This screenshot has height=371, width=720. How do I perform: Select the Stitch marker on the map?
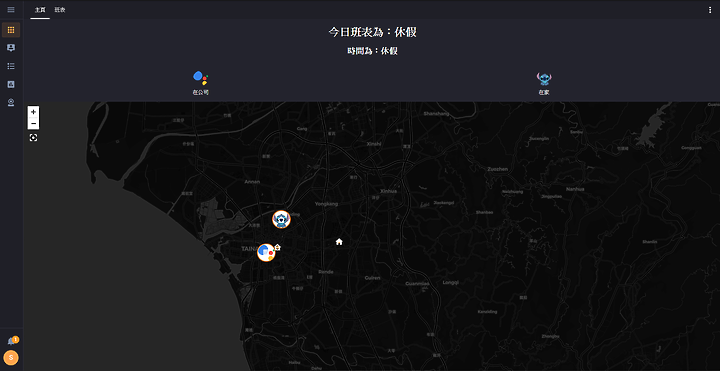(281, 219)
